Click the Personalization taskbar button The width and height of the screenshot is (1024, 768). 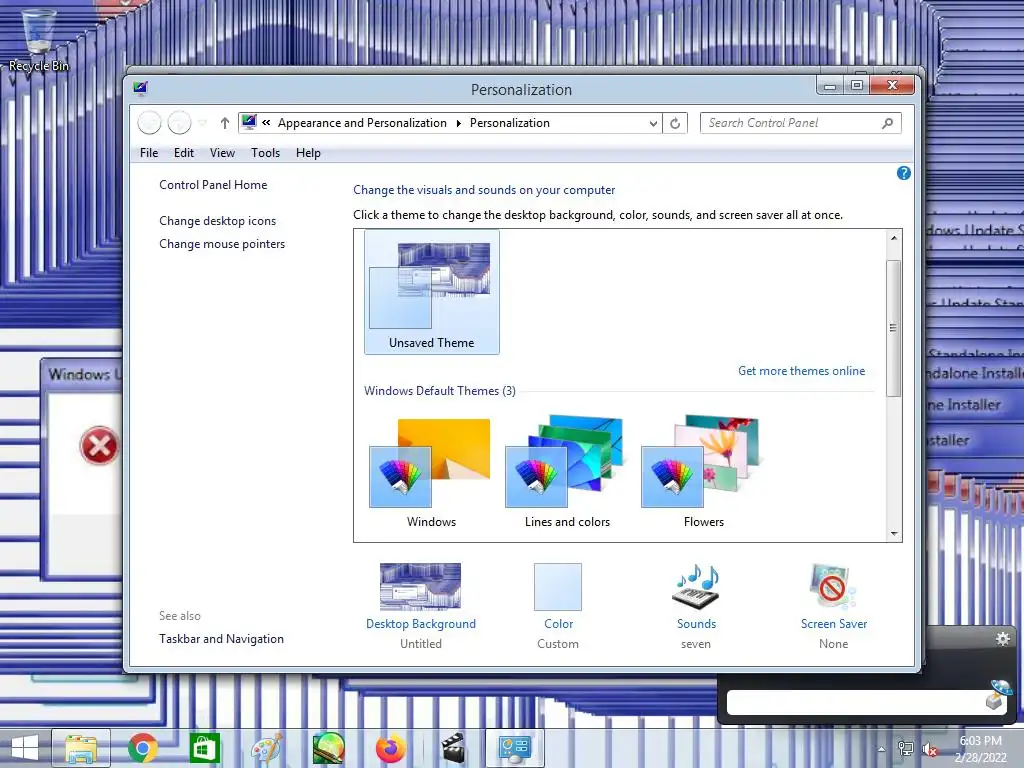515,748
